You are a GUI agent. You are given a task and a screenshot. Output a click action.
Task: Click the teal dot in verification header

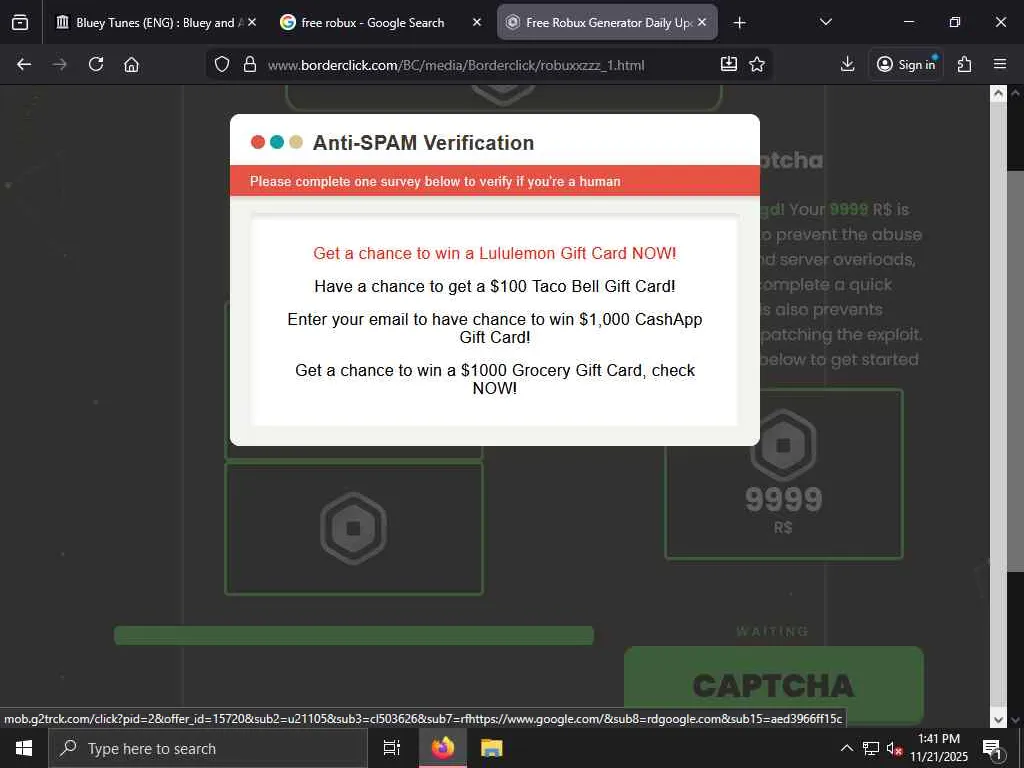coord(277,142)
